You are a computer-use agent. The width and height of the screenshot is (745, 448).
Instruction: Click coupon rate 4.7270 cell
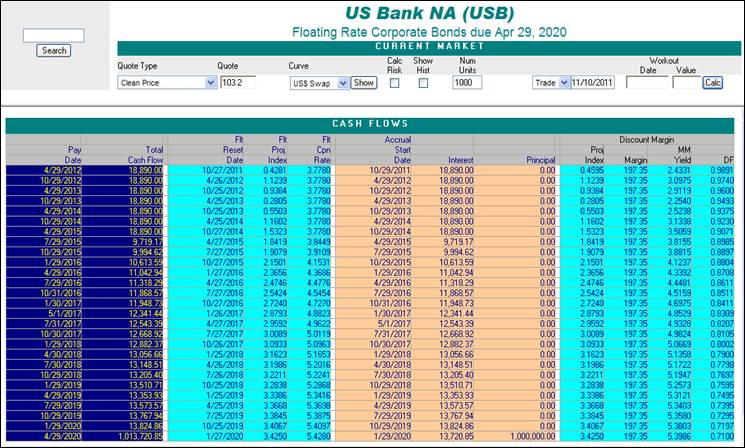tap(310, 303)
